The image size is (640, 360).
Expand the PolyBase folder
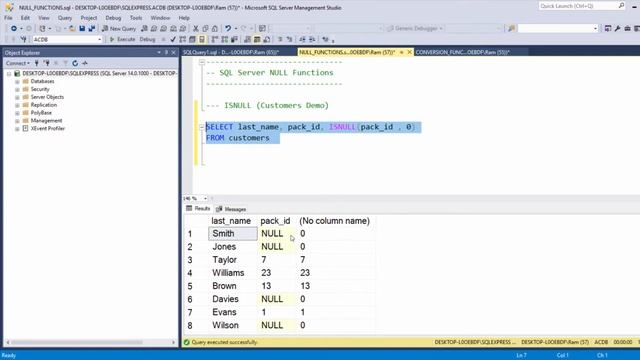coord(17,113)
